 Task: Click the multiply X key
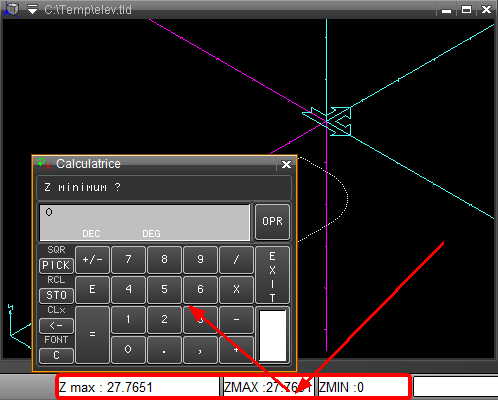236,289
